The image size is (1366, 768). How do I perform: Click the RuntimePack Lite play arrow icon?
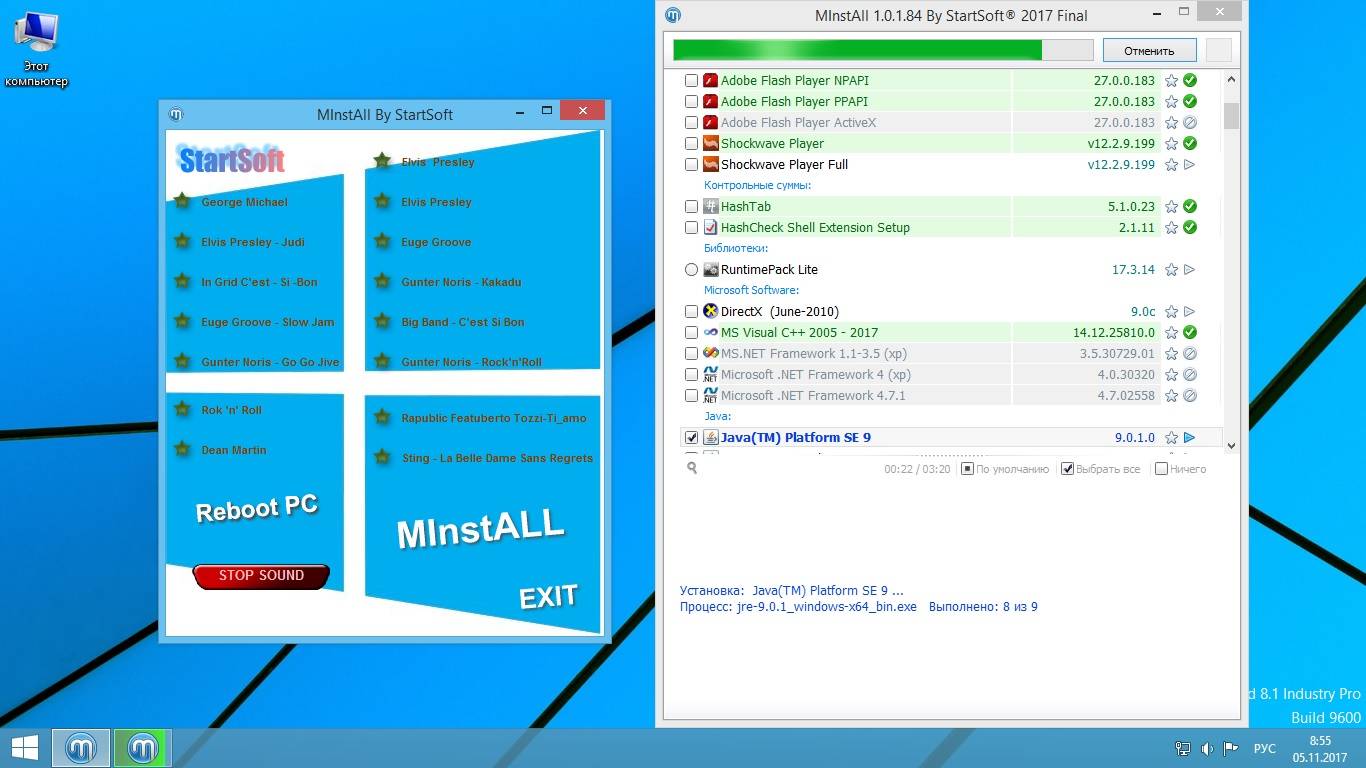tap(1190, 269)
